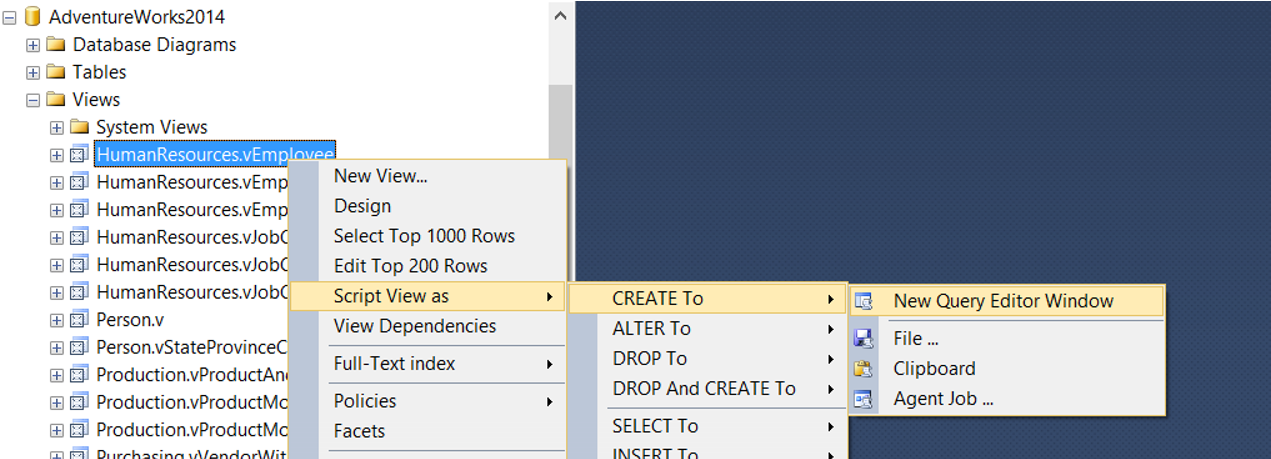Image resolution: width=1271 pixels, height=459 pixels.
Task: Click the view icon beside Person.vStateProvinceC
Action: pos(79,348)
